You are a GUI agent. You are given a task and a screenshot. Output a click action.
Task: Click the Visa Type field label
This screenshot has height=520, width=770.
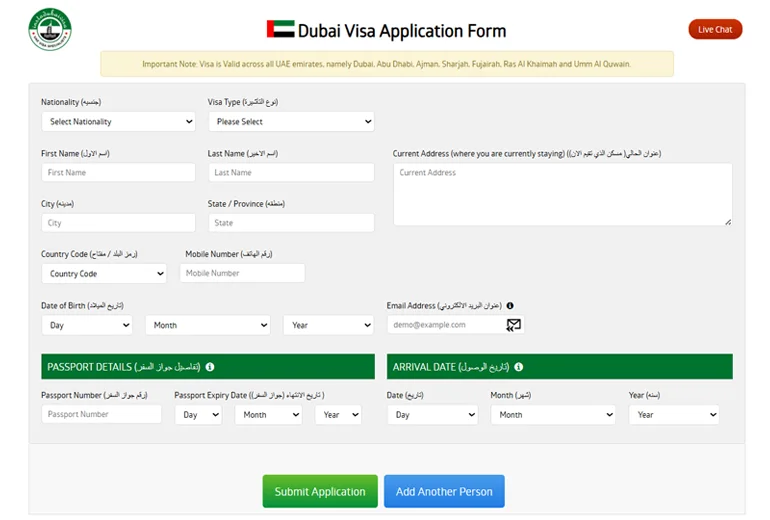pyautogui.click(x=243, y=102)
